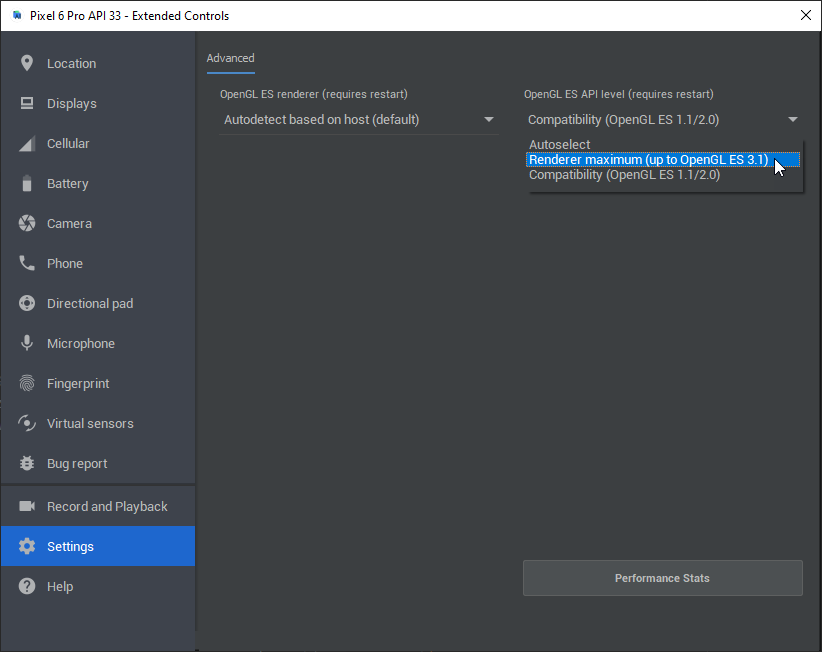The height and width of the screenshot is (652, 822).
Task: Click the Microphone icon
Action: coord(27,343)
